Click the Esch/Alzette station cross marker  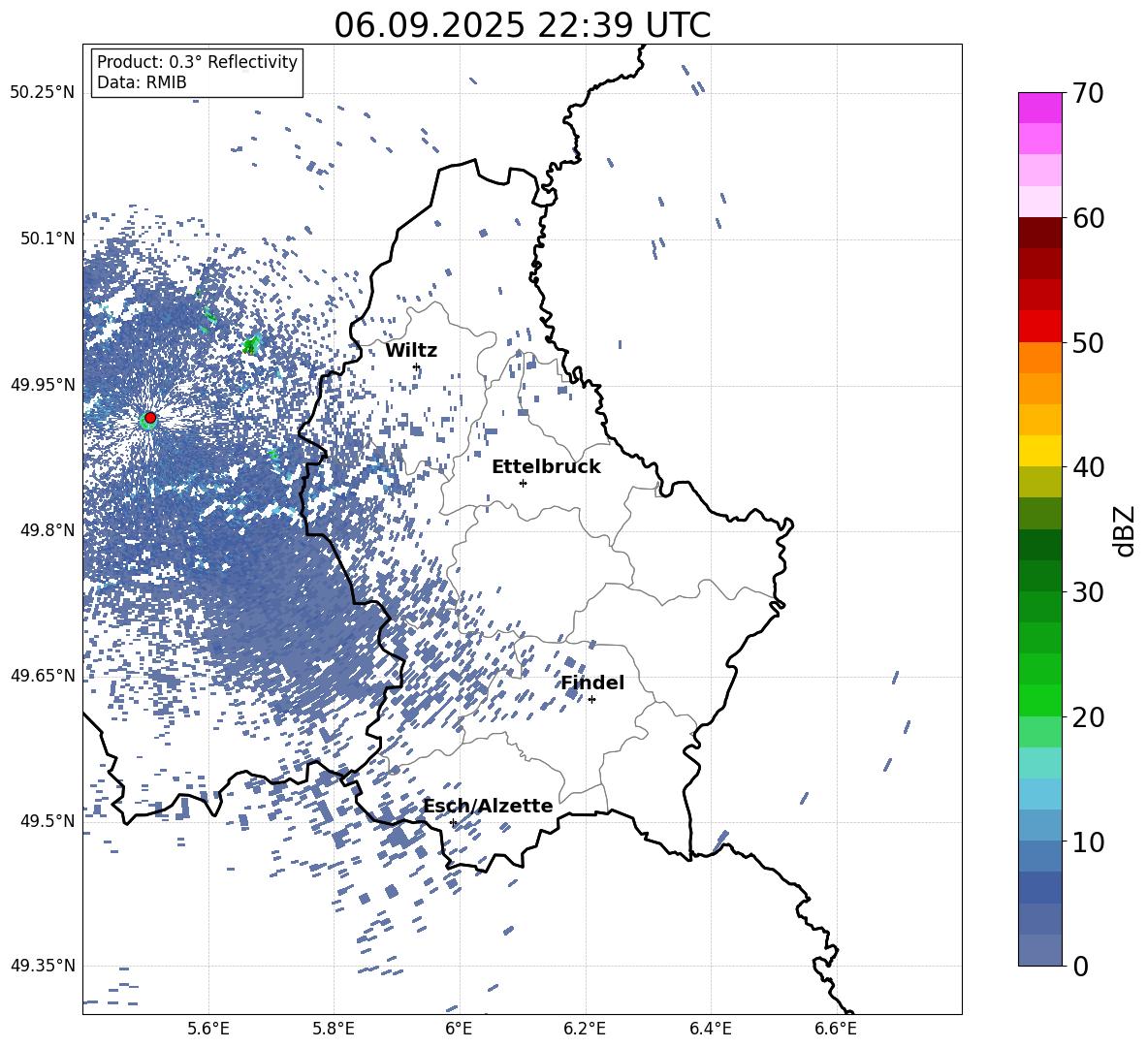tap(453, 822)
